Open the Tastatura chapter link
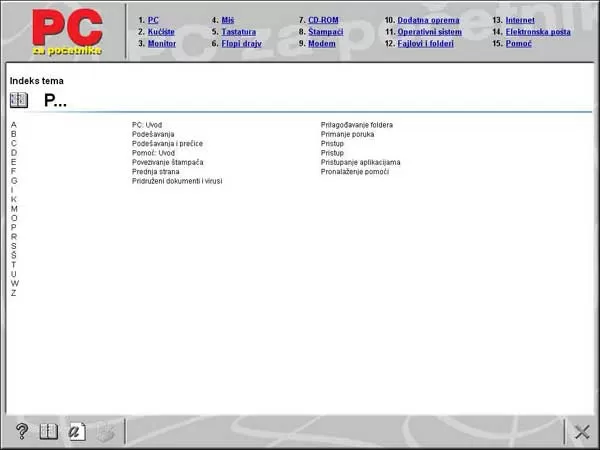 tap(239, 32)
